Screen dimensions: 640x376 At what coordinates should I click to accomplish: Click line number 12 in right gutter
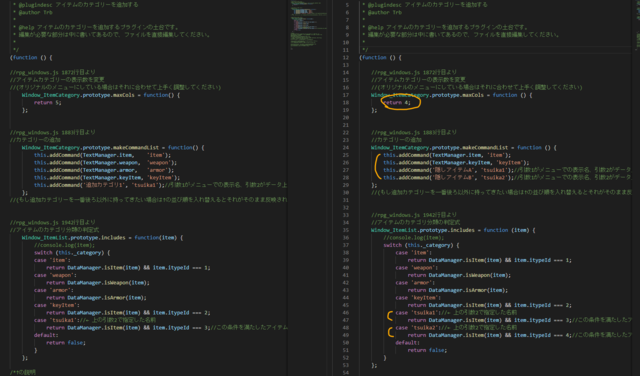(x=346, y=58)
